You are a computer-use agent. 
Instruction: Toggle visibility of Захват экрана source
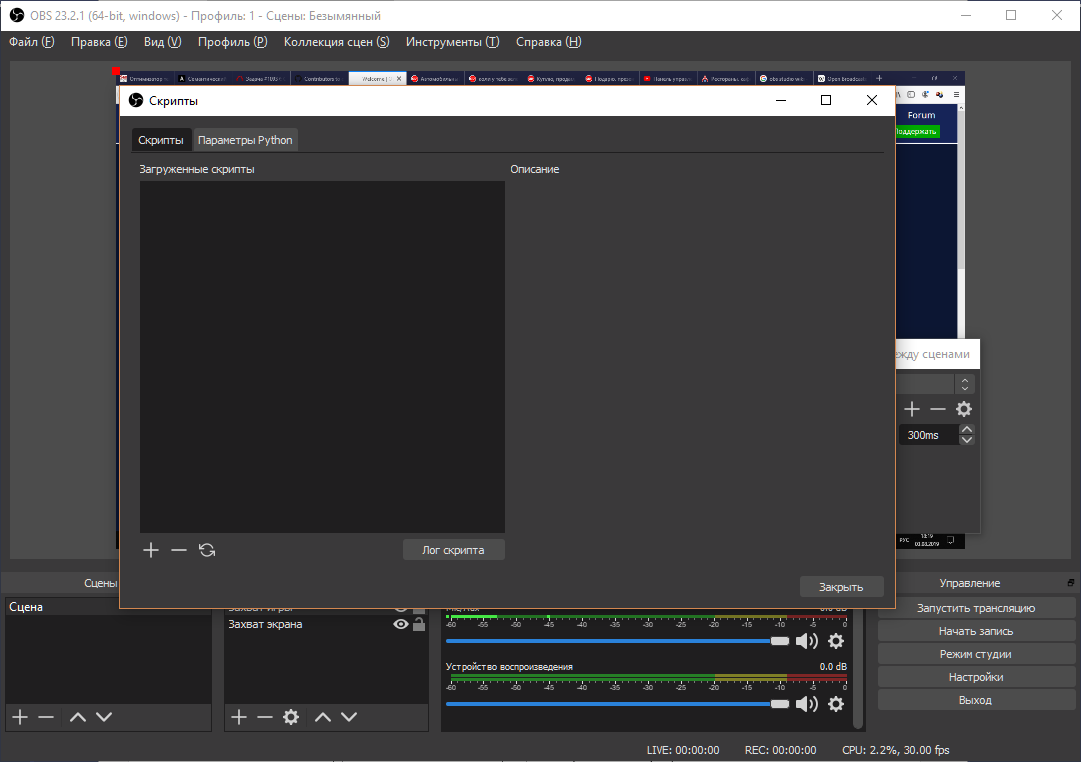click(x=401, y=624)
